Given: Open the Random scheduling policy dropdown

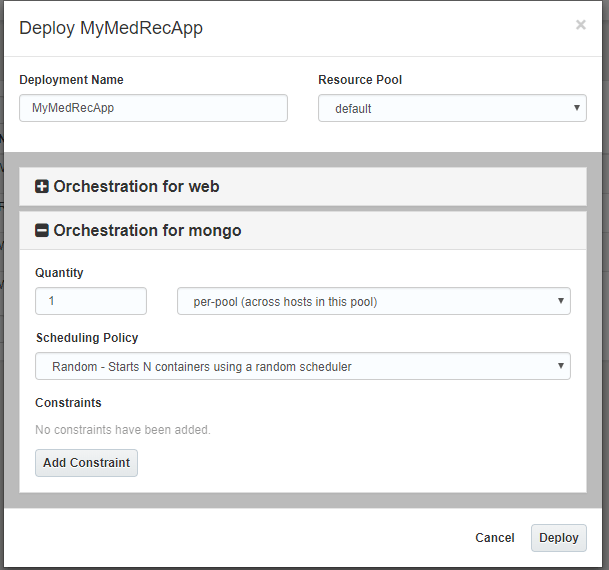Looking at the screenshot, I should 302,366.
